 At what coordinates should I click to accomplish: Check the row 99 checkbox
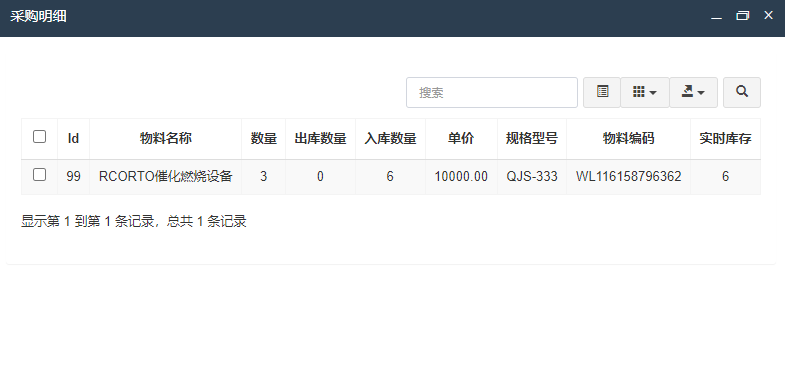coord(40,175)
